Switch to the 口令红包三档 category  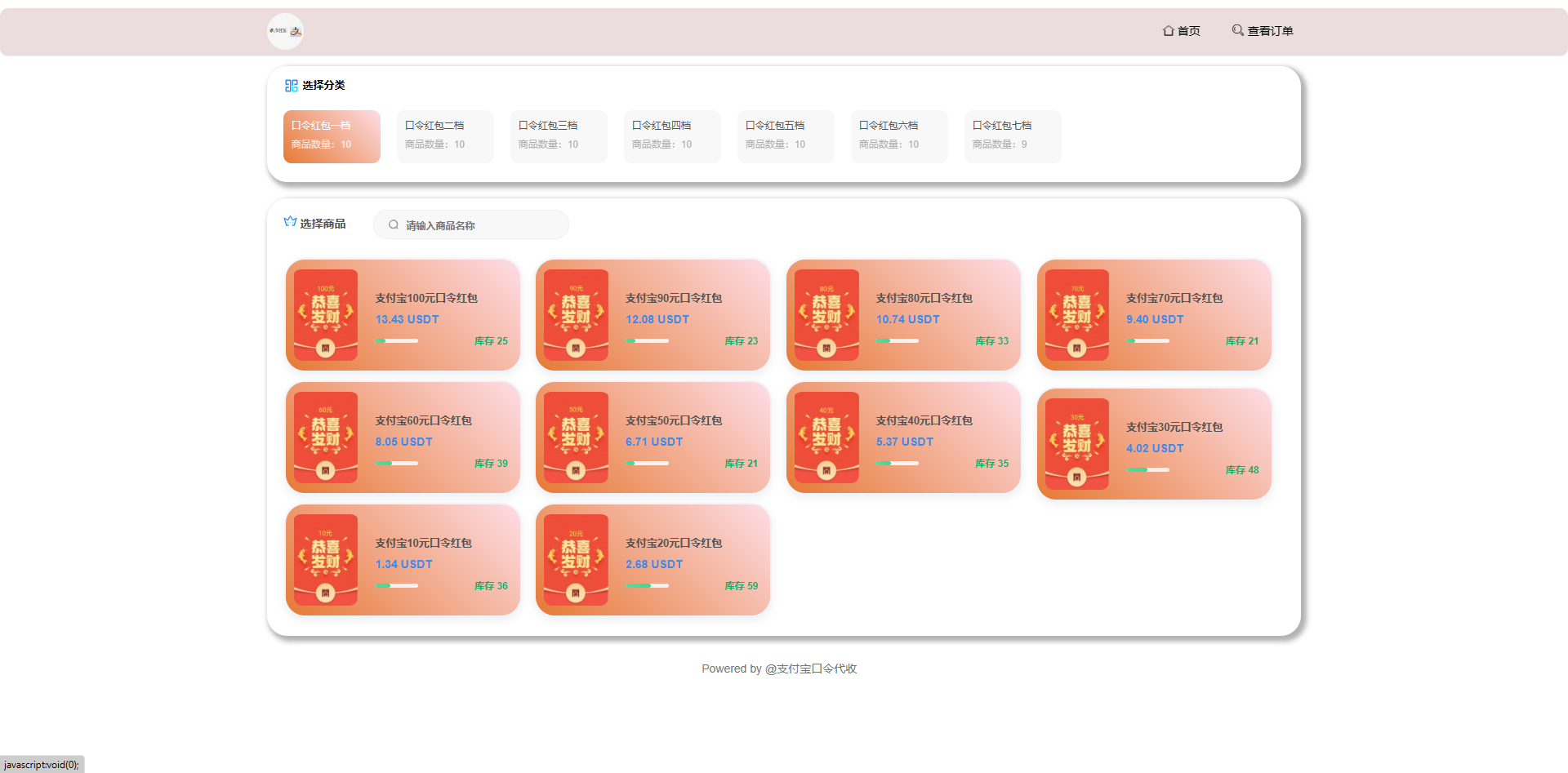559,136
